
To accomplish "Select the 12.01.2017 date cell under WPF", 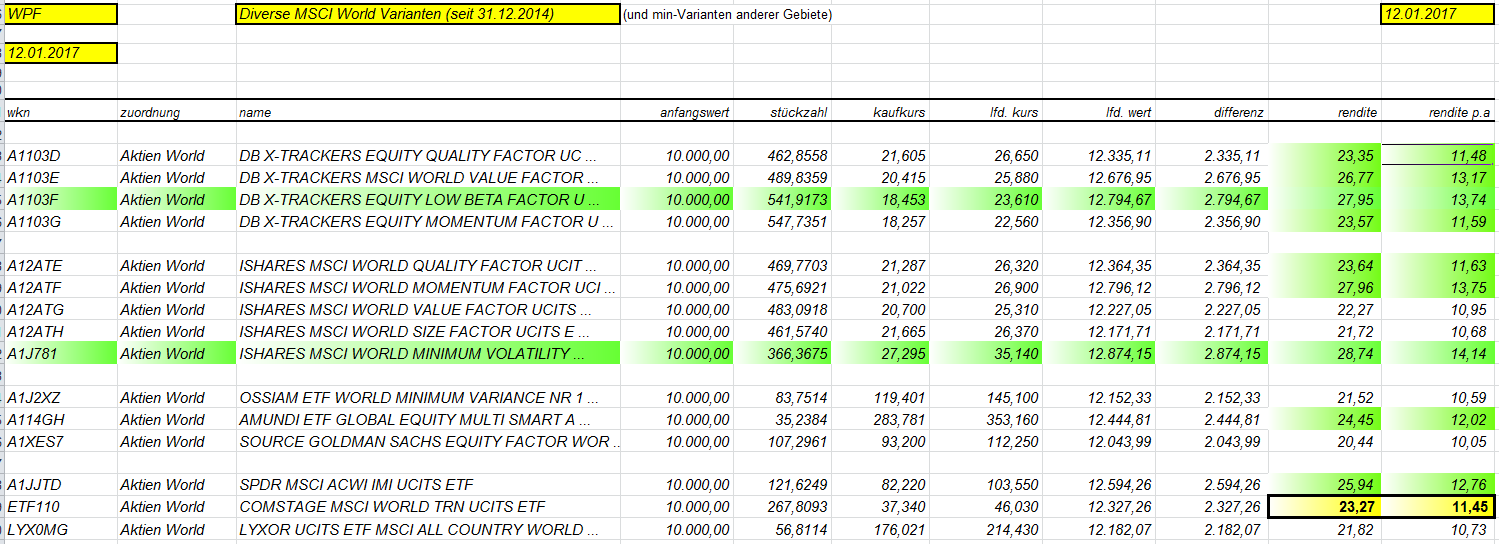I will [60, 53].
